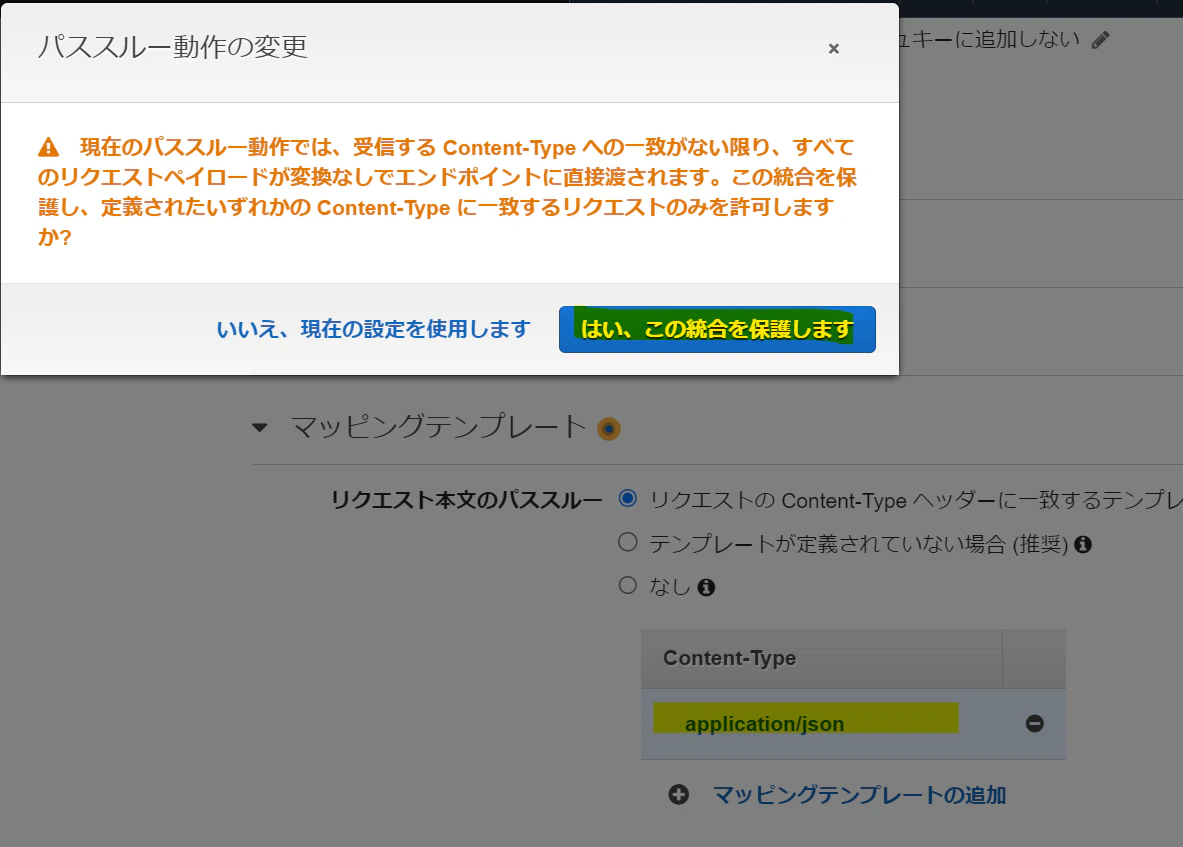Click the pencil edit icon beside キーに追加しない
Viewport: 1183px width, 847px height.
[1101, 40]
